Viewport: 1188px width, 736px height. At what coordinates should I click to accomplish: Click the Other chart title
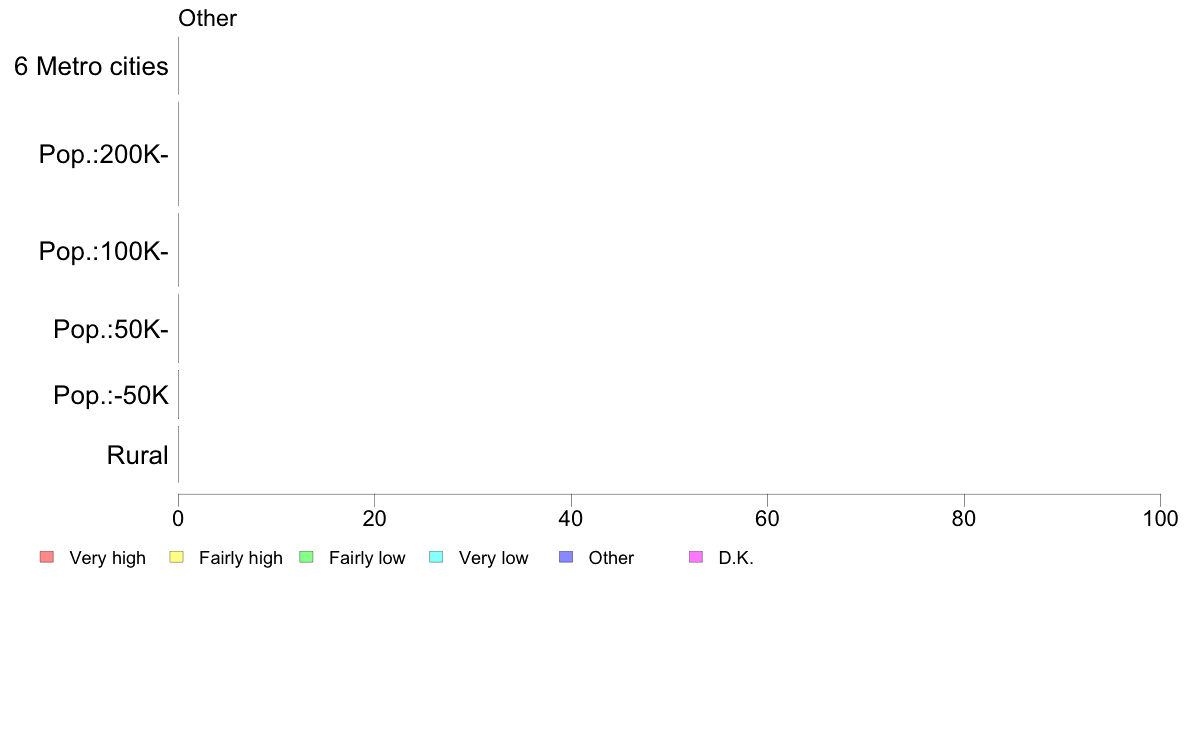(x=208, y=18)
